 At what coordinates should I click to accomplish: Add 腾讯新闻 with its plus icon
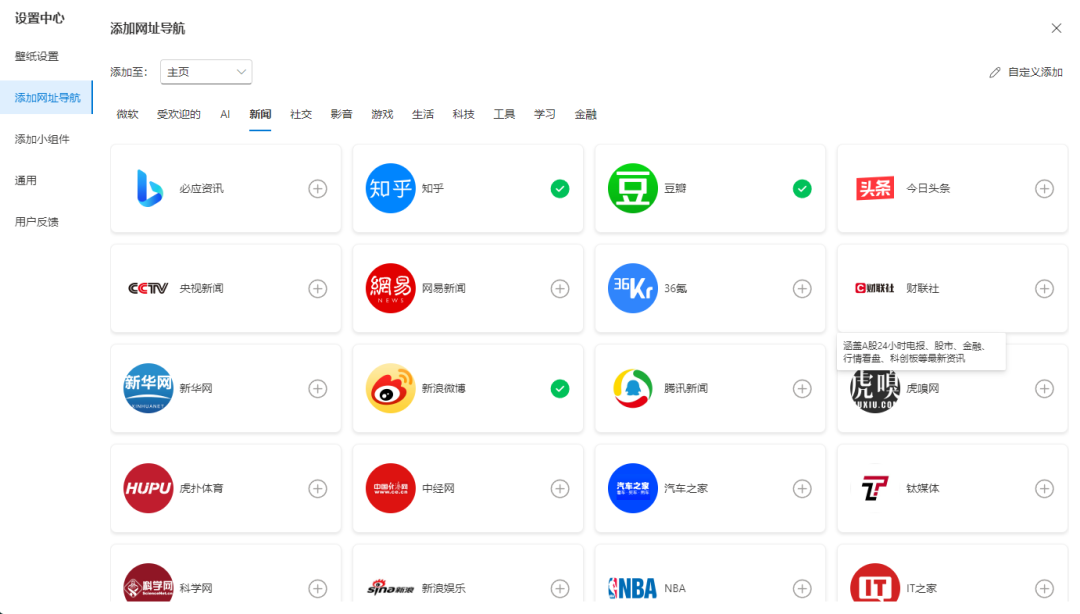point(802,388)
